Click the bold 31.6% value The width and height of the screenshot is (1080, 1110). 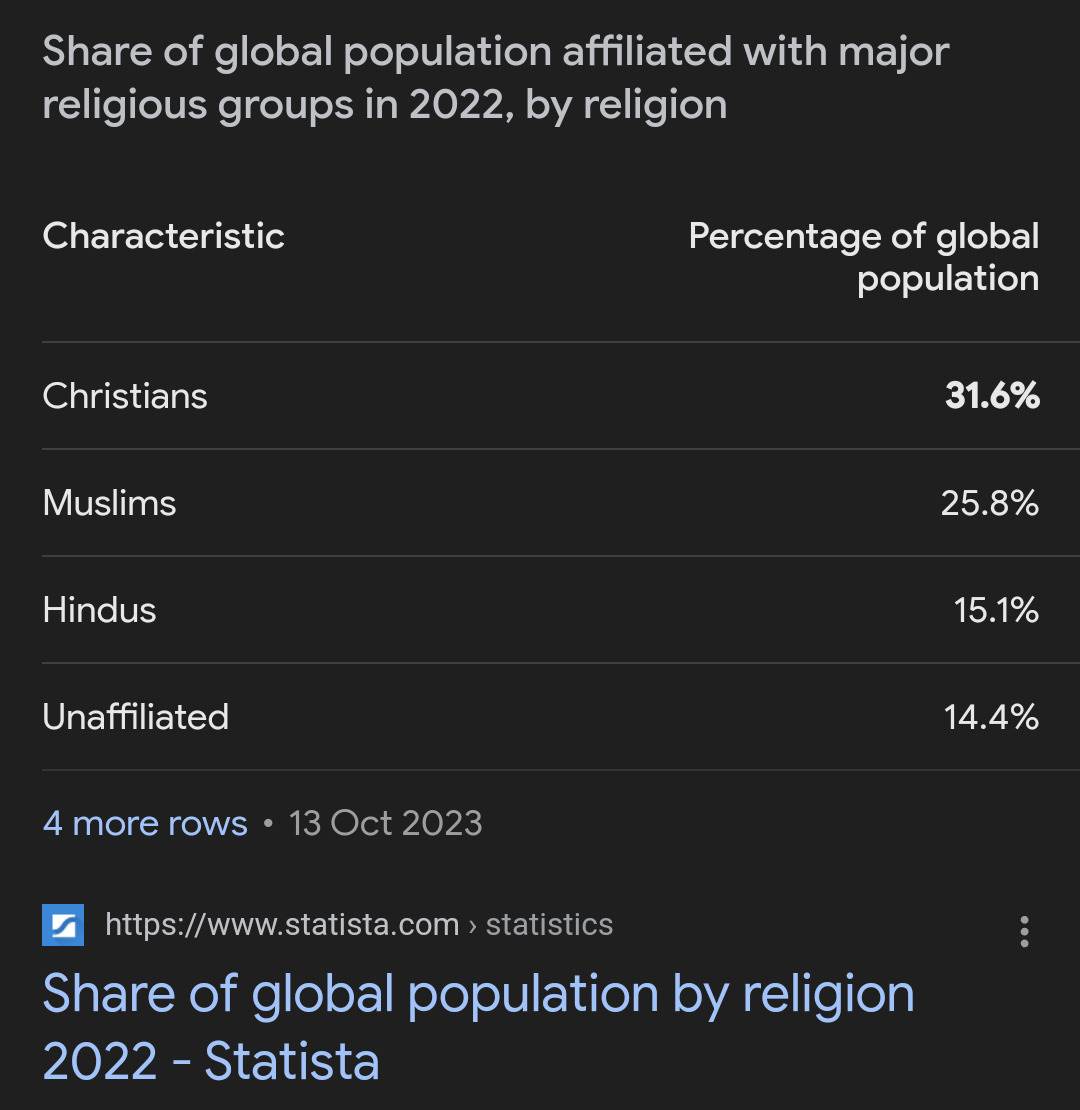[x=992, y=396]
